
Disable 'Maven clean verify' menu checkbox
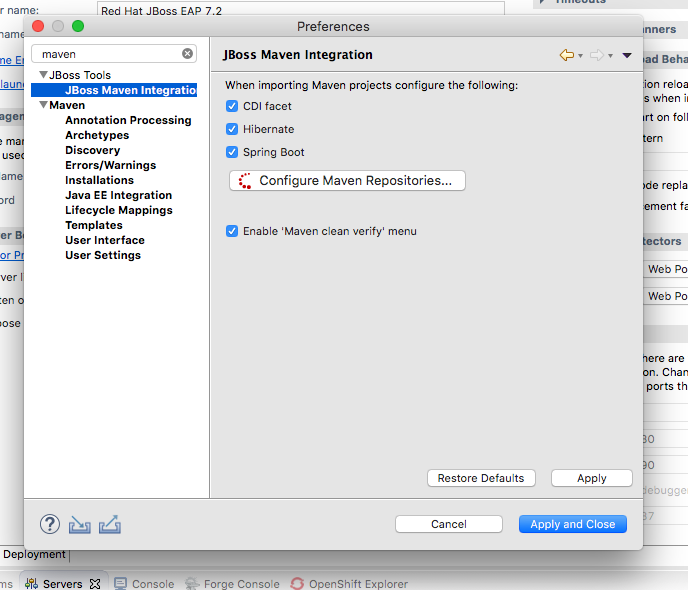tap(232, 231)
